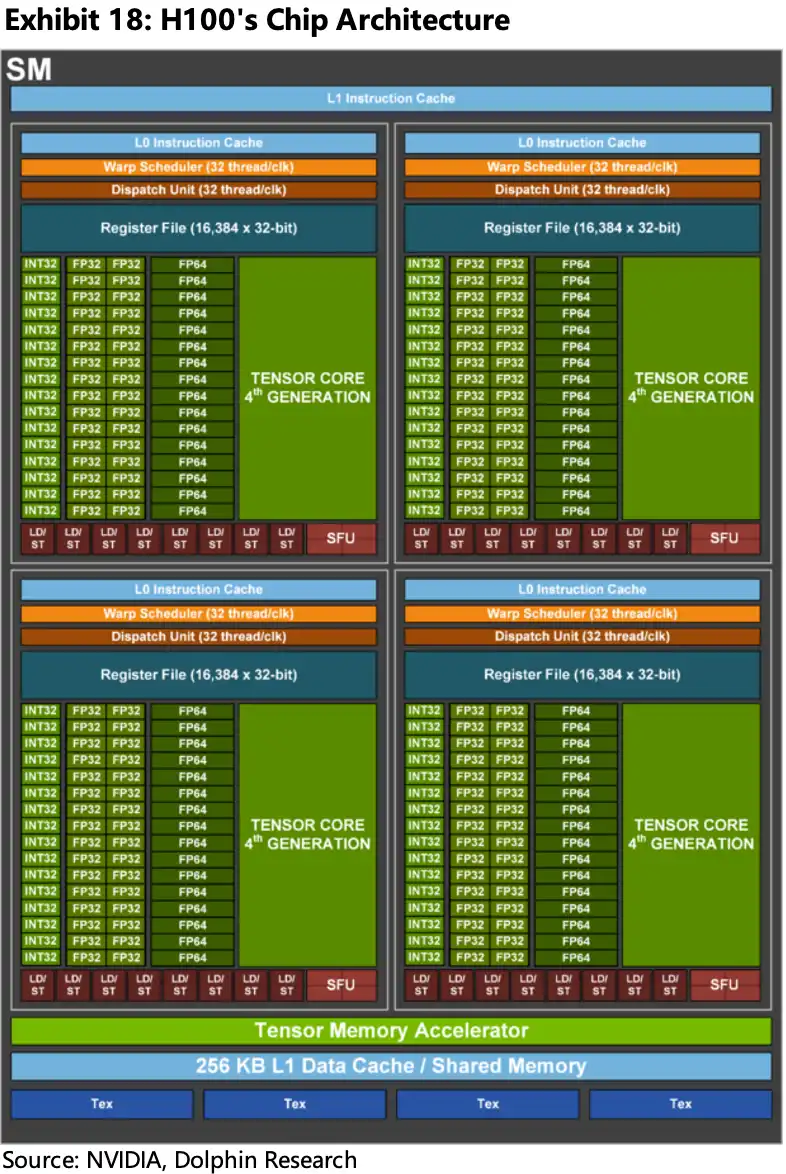The height and width of the screenshot is (1174, 786).
Task: Click the leftmost 'Tex' block
Action: [102, 1104]
